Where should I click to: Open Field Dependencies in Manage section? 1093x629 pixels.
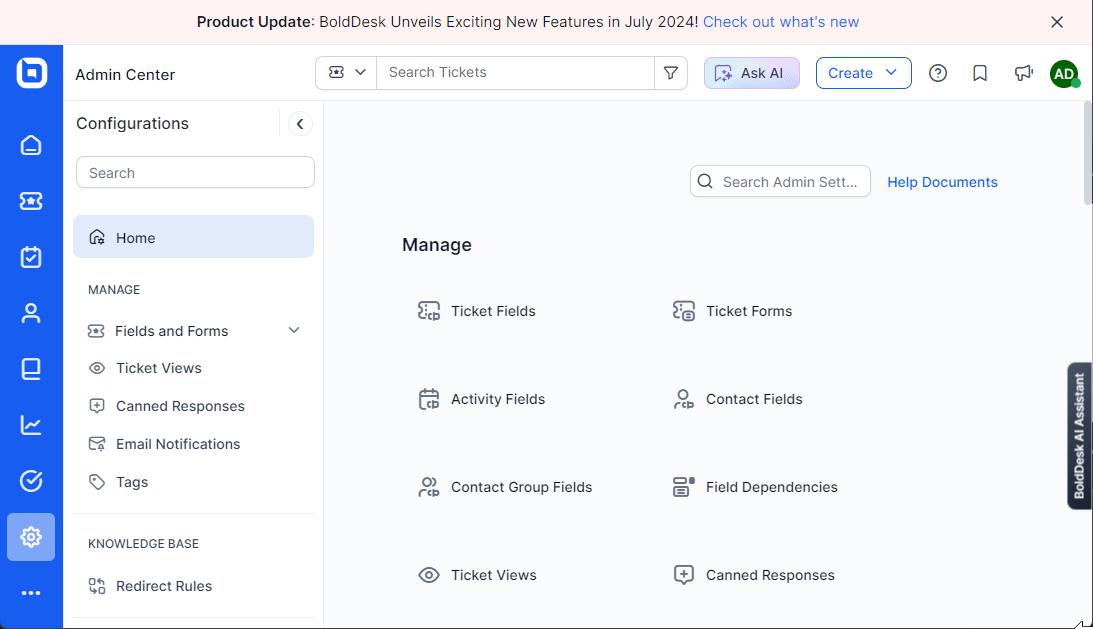point(772,487)
